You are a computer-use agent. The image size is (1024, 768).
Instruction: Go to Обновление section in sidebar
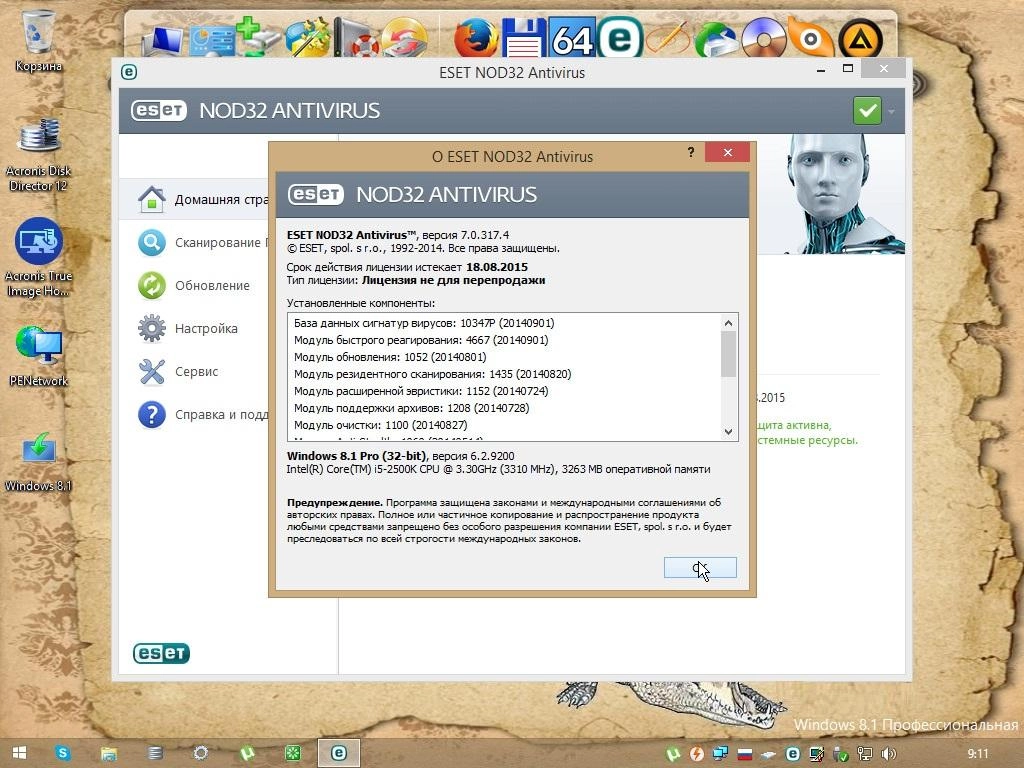coord(194,285)
